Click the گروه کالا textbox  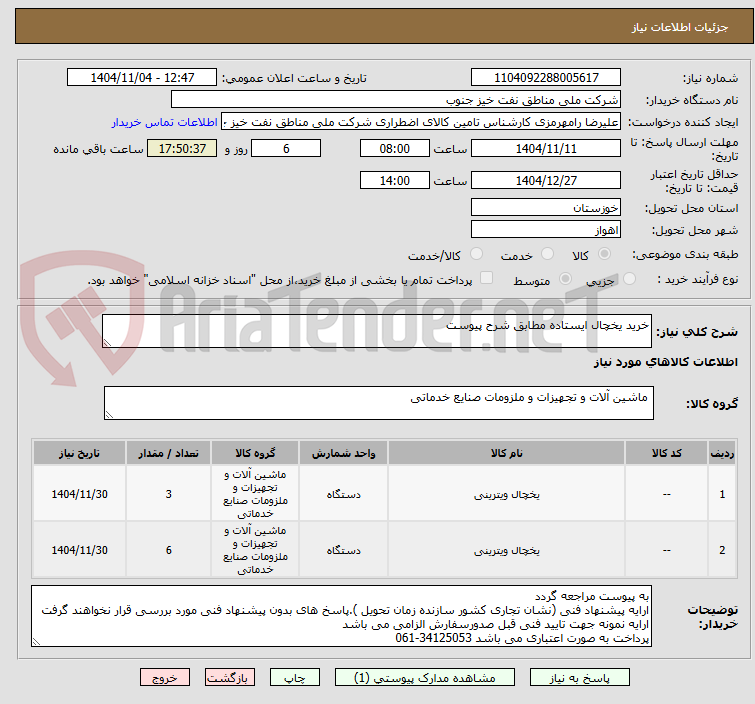point(378,403)
